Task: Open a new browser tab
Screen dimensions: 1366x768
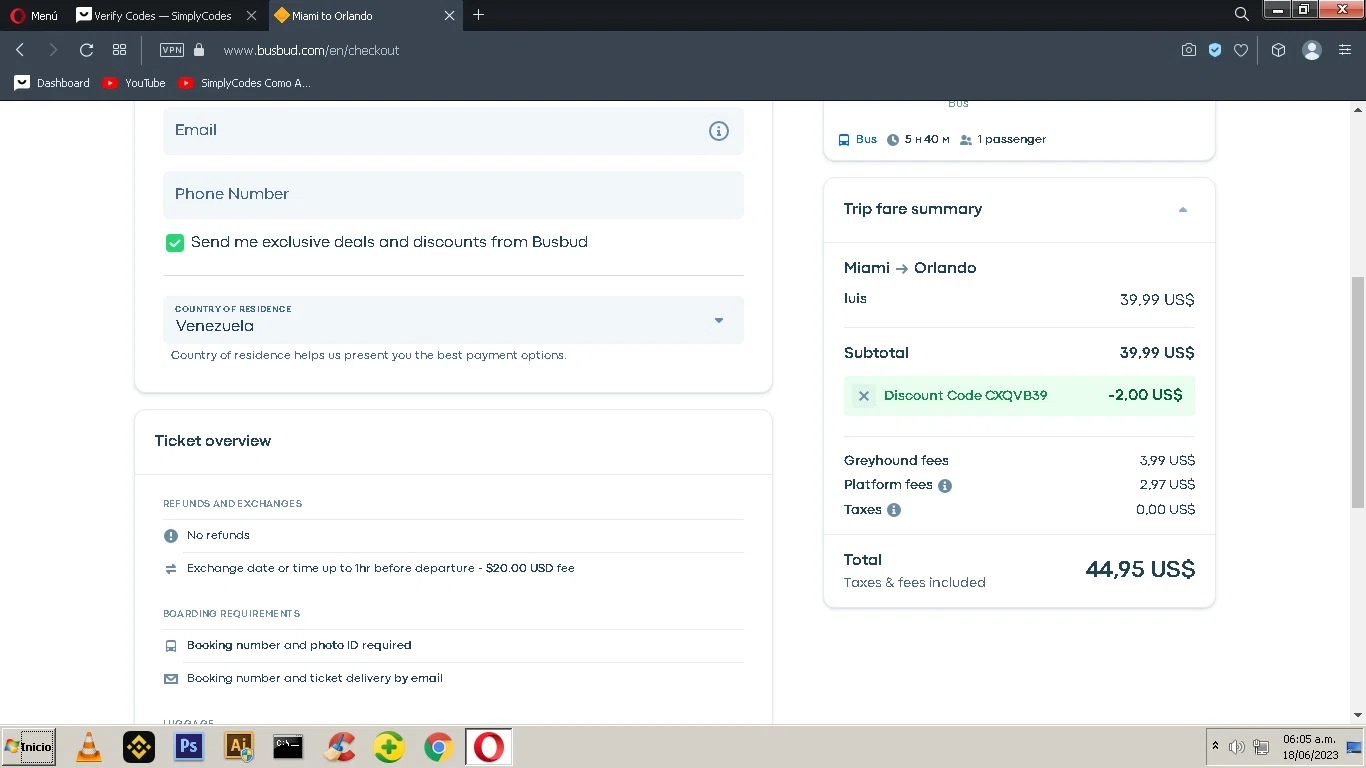Action: (x=478, y=15)
